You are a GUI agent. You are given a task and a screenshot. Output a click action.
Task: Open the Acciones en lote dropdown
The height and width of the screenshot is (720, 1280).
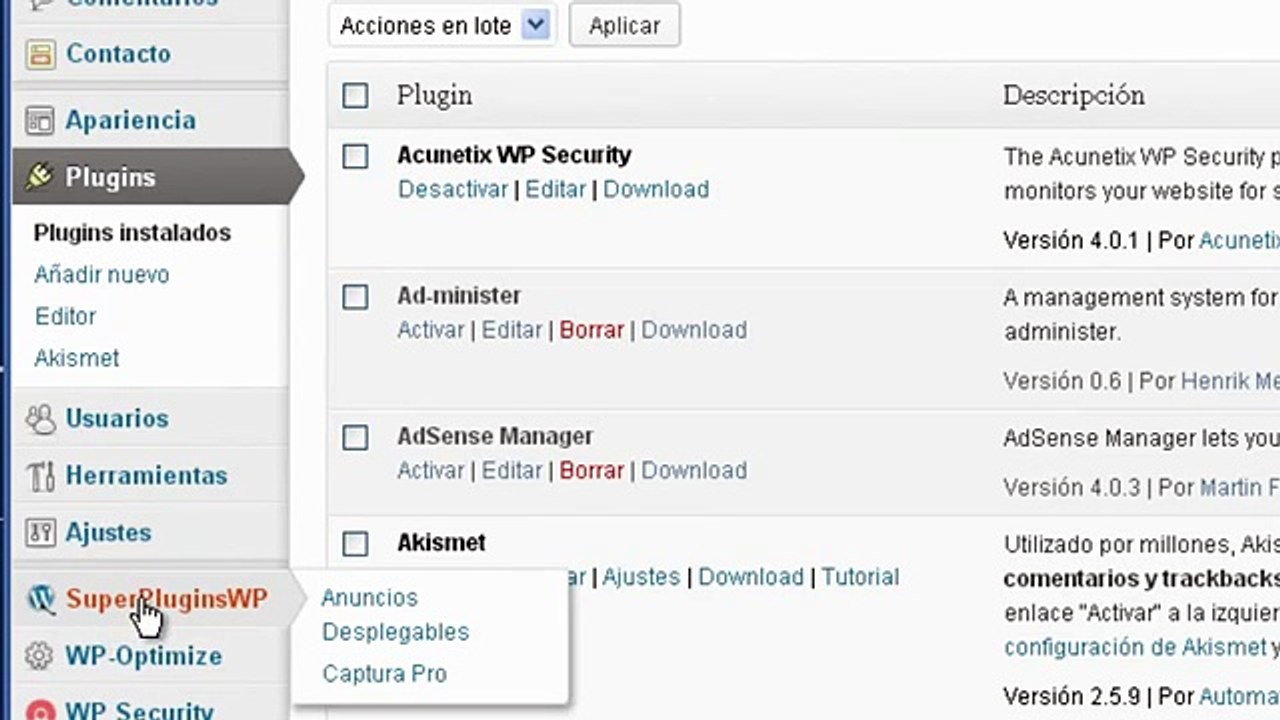point(441,26)
